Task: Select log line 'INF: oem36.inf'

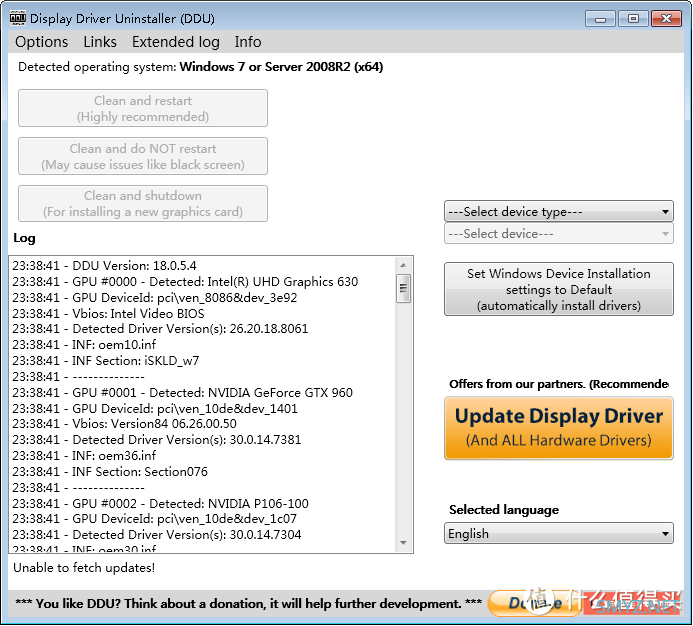Action: [84, 455]
